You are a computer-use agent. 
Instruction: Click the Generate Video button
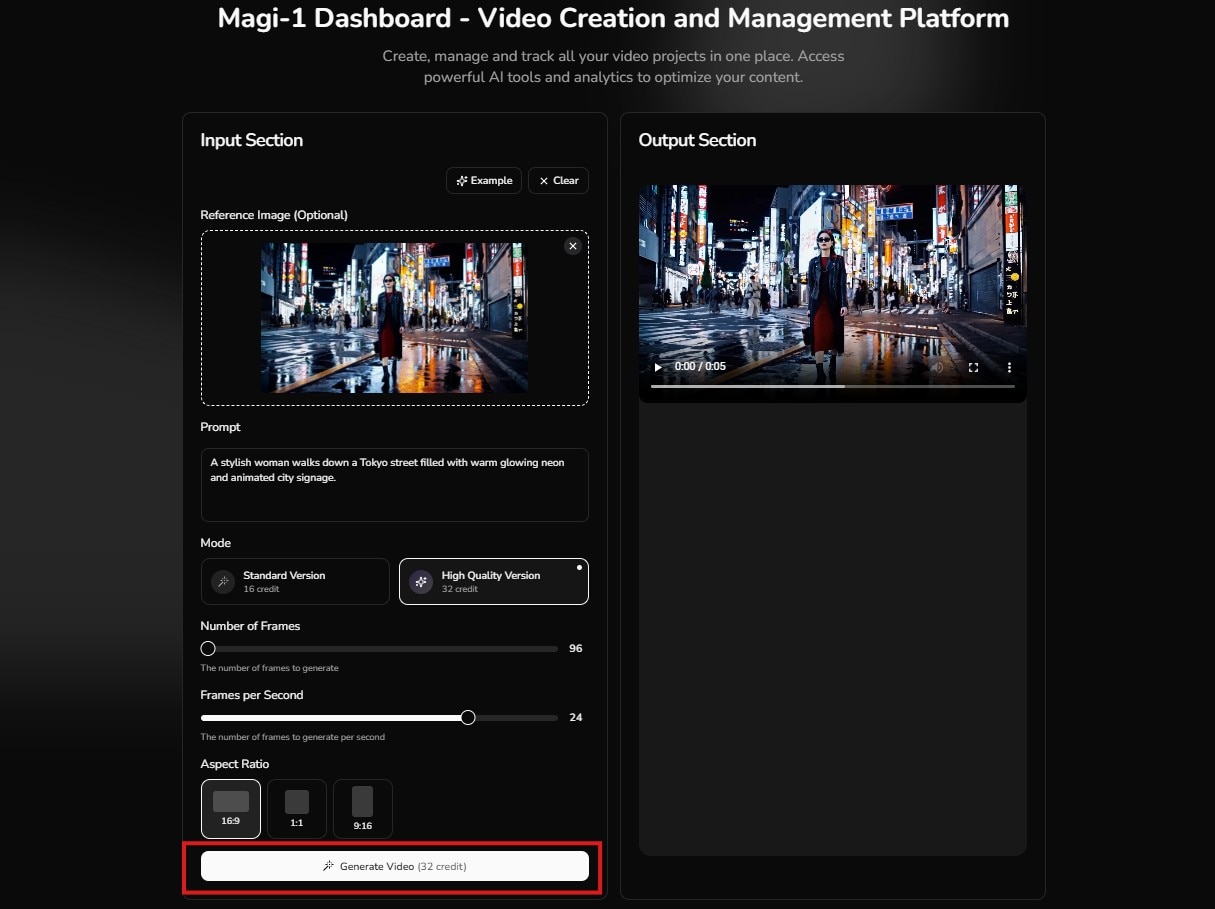click(394, 866)
